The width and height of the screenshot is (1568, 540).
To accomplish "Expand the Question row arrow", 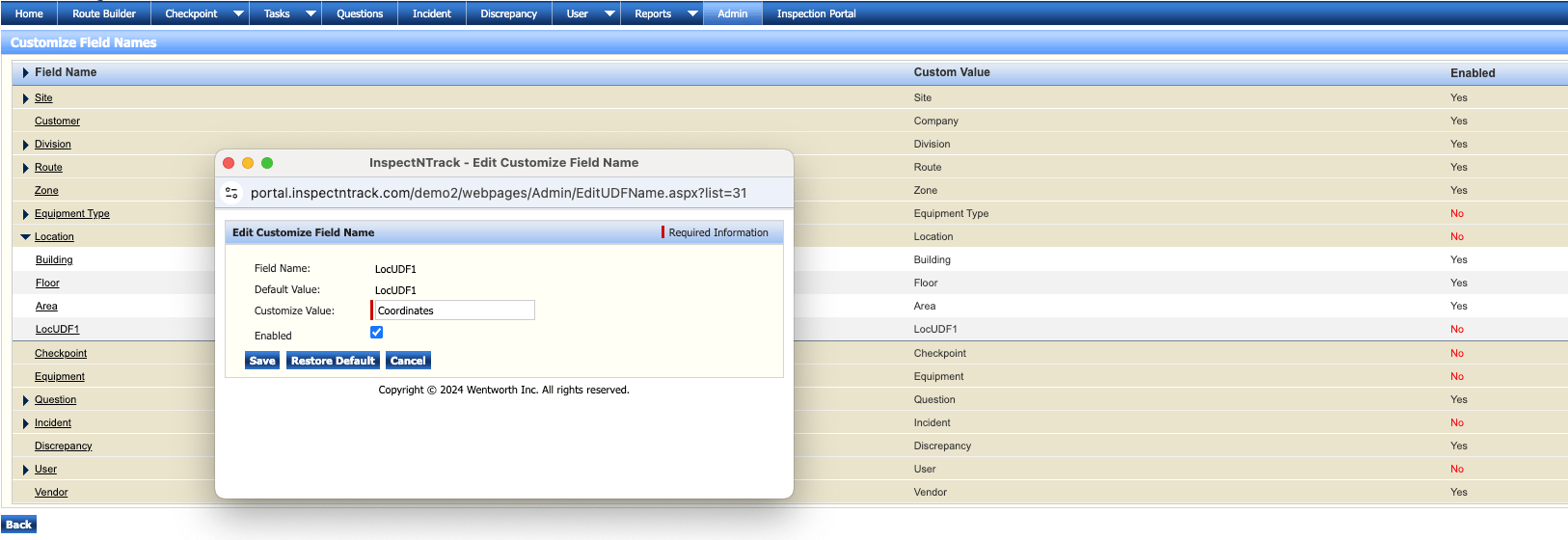I will coord(25,400).
